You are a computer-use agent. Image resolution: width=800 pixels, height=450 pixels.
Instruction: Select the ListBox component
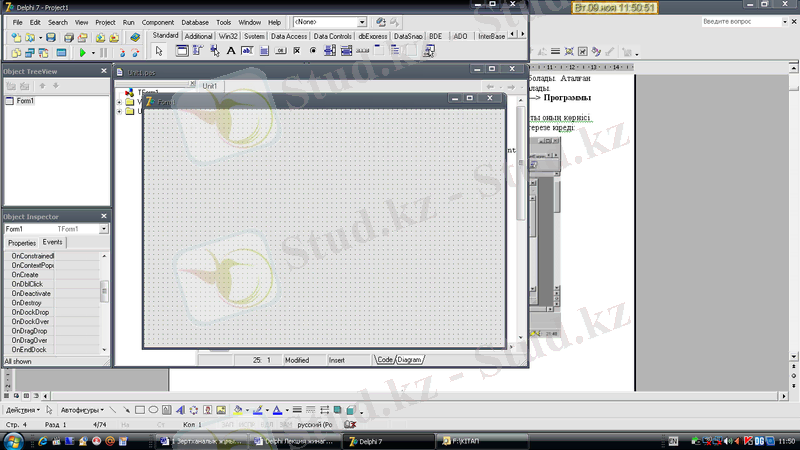[330, 51]
